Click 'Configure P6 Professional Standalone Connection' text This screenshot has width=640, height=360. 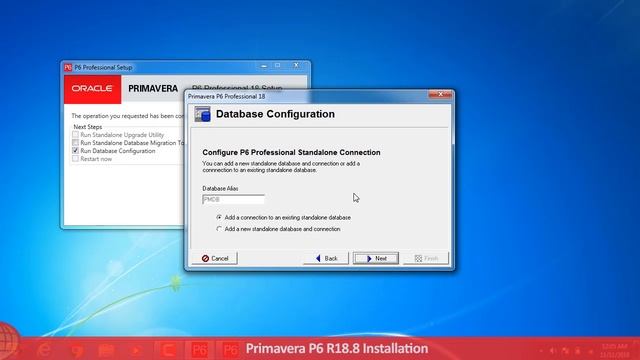pyautogui.click(x=291, y=152)
